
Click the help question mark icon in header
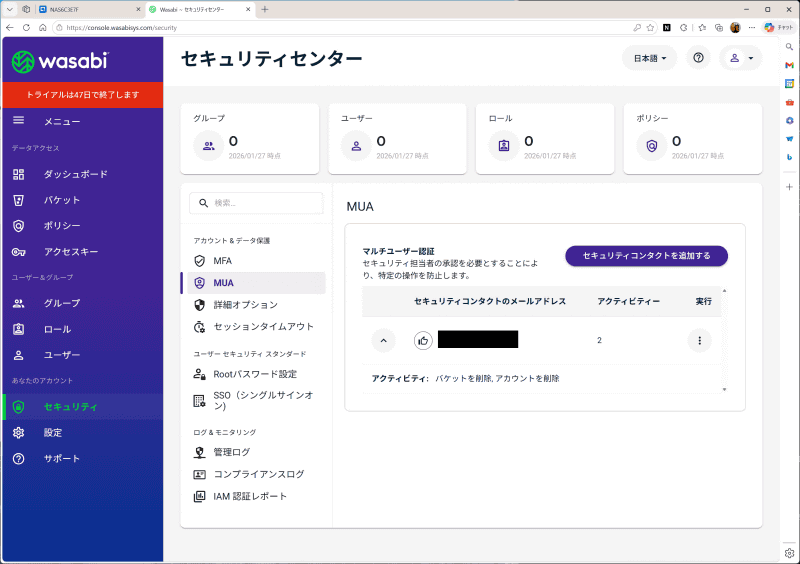coord(698,58)
